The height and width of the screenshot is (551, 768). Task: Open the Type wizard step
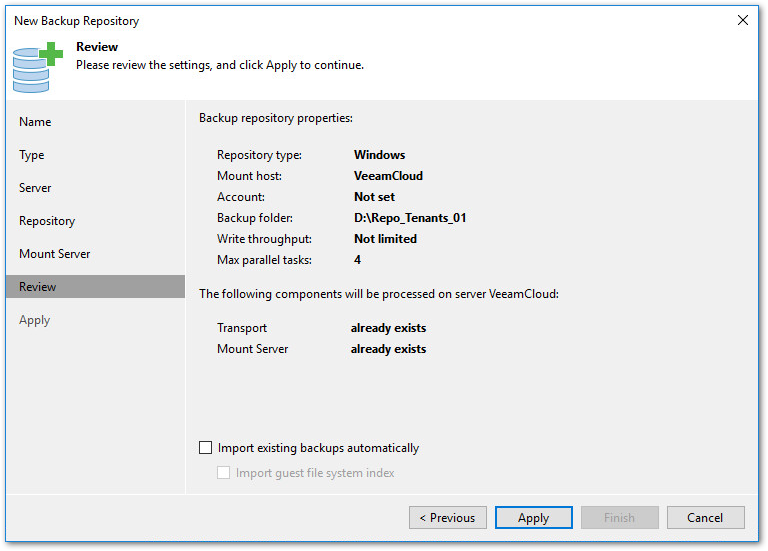click(32, 155)
